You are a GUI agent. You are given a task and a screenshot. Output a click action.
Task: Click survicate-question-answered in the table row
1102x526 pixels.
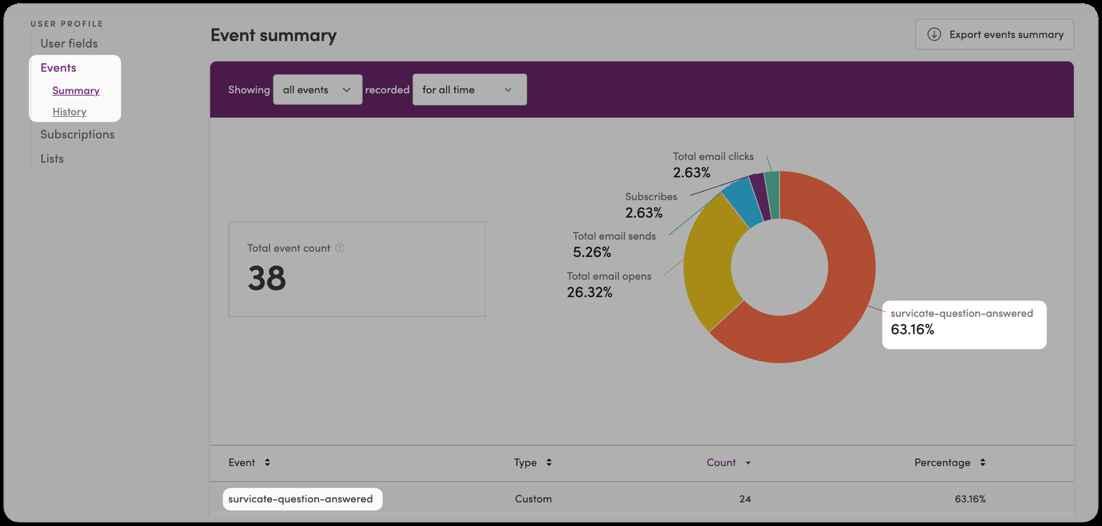click(301, 499)
